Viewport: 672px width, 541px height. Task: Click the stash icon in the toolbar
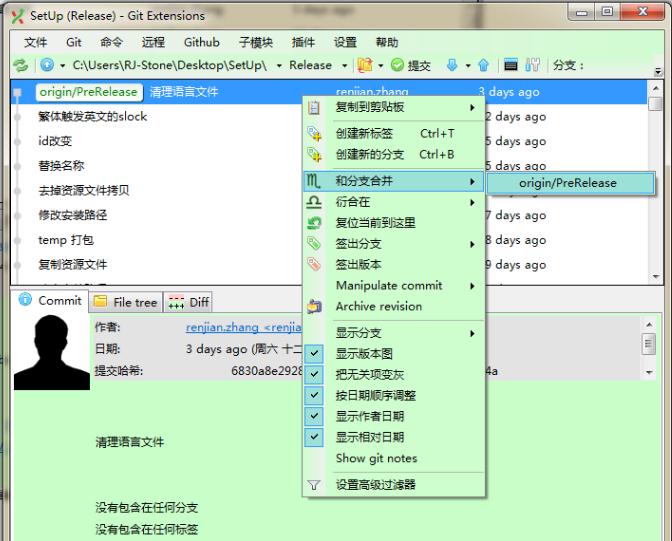click(x=365, y=65)
